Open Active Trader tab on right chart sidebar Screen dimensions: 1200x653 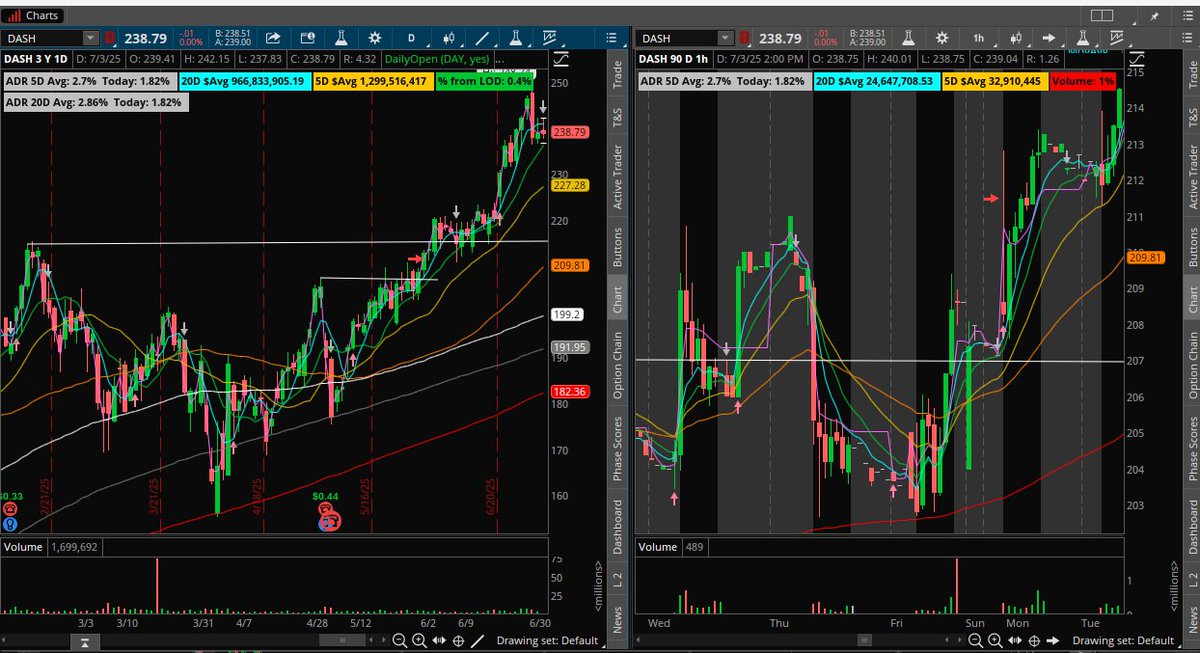(x=1192, y=178)
